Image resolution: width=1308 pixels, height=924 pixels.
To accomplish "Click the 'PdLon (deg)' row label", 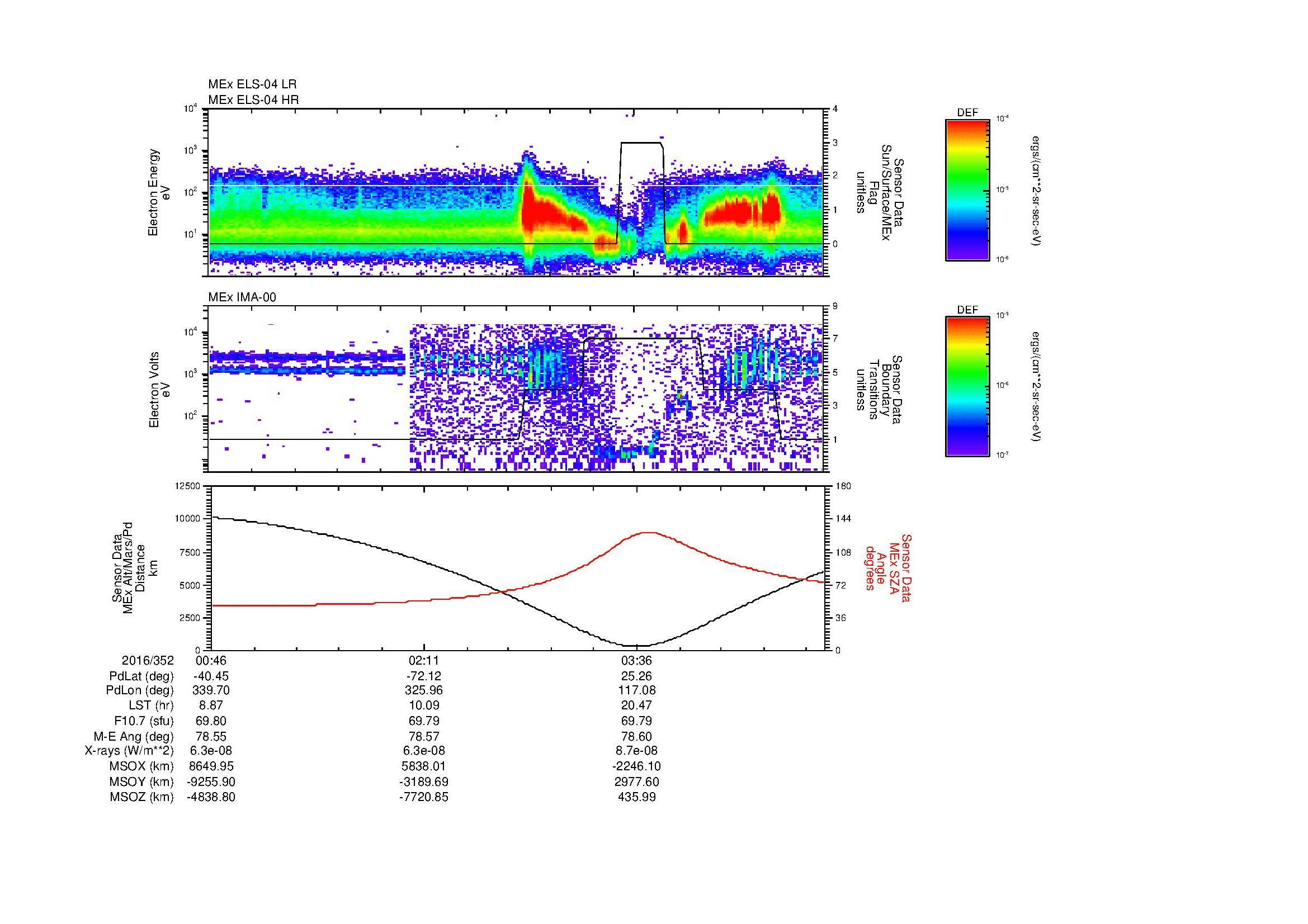I will tap(141, 690).
